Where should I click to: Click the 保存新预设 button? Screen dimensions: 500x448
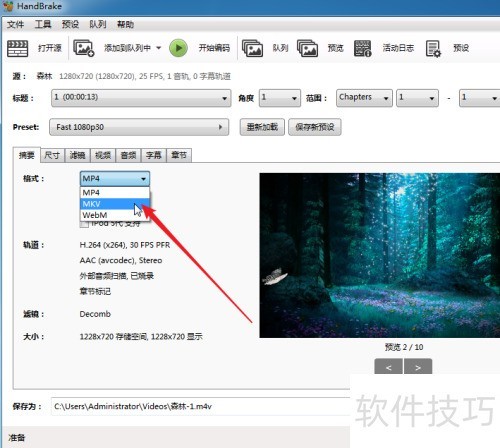click(x=315, y=127)
